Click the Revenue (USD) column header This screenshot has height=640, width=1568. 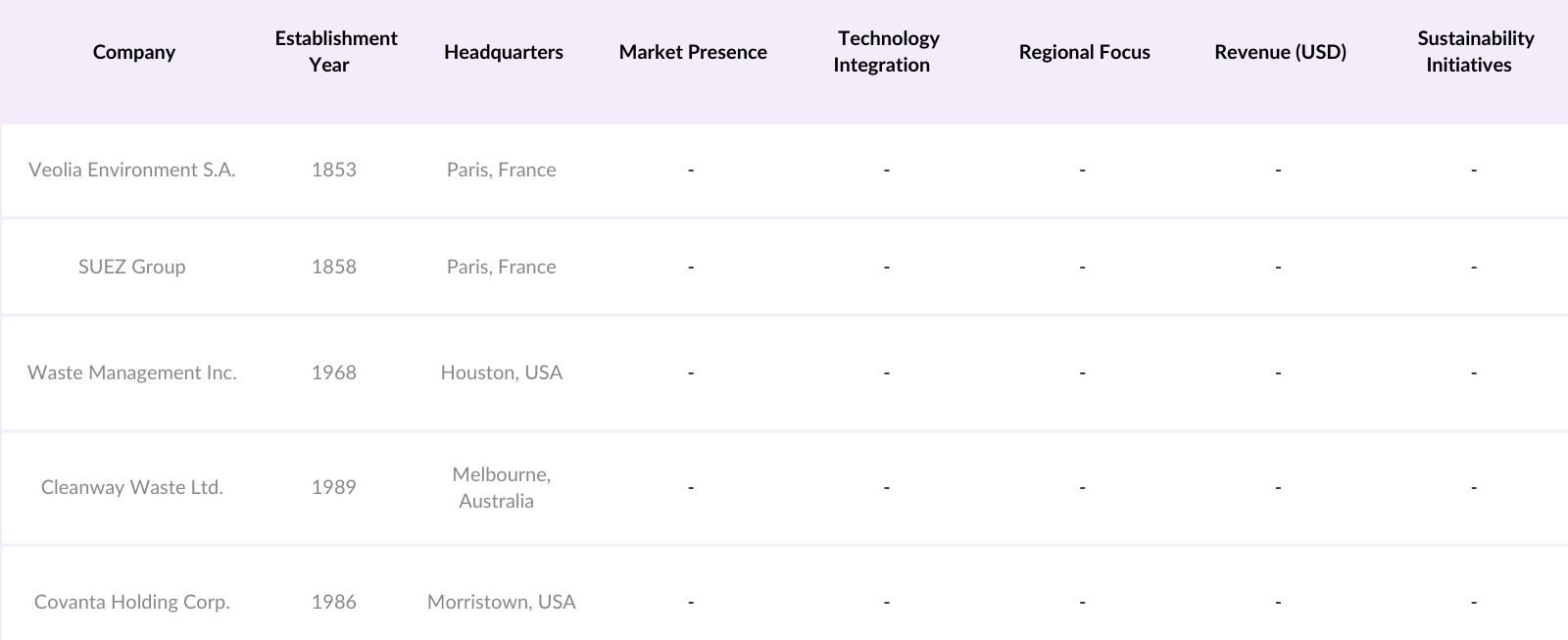[x=1280, y=52]
